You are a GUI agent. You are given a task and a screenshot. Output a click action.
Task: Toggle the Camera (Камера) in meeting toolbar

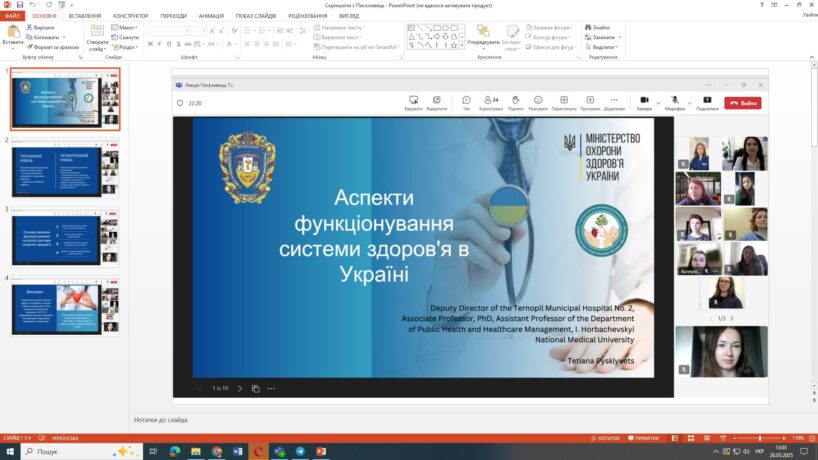pos(644,100)
